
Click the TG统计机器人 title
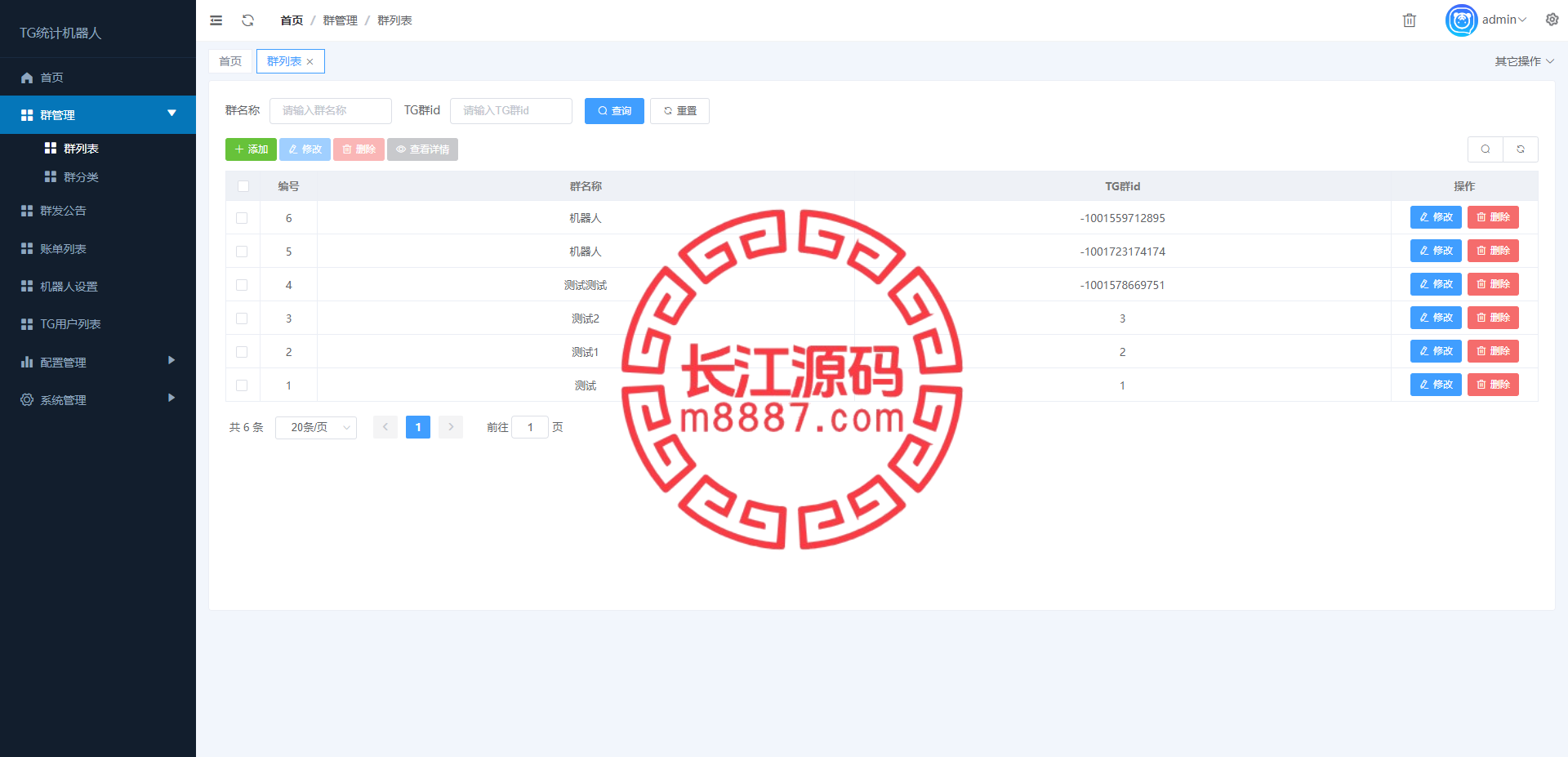(60, 33)
